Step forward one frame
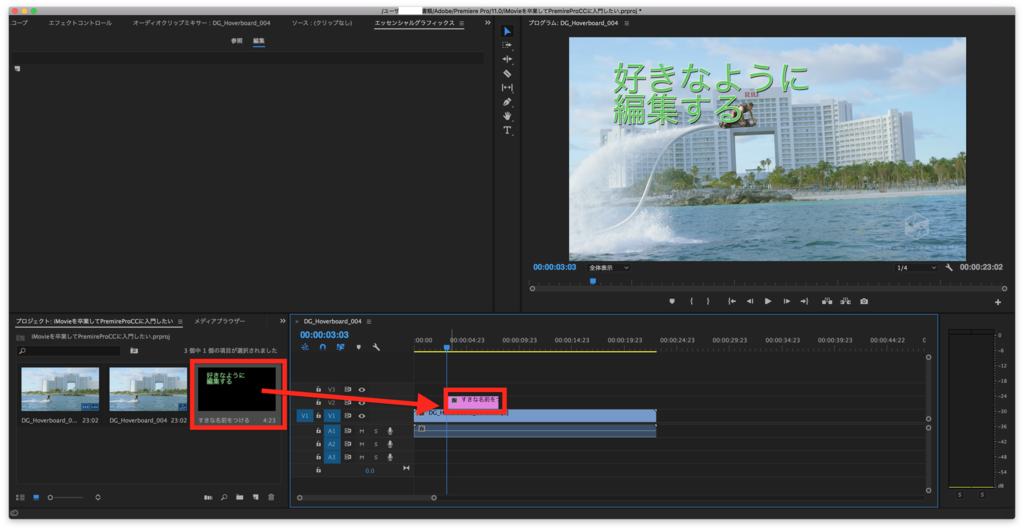Image resolution: width=1024 pixels, height=530 pixels. pos(786,302)
